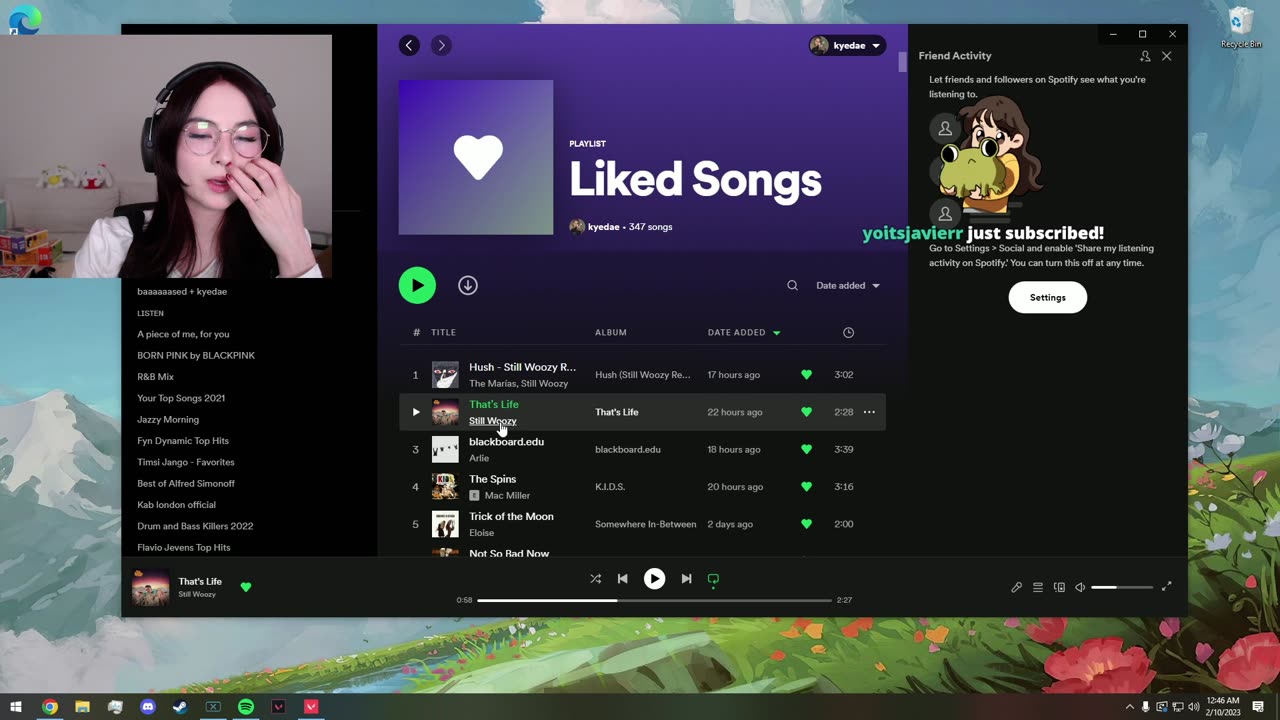
Task: Mute using the speaker volume icon
Action: click(1080, 587)
